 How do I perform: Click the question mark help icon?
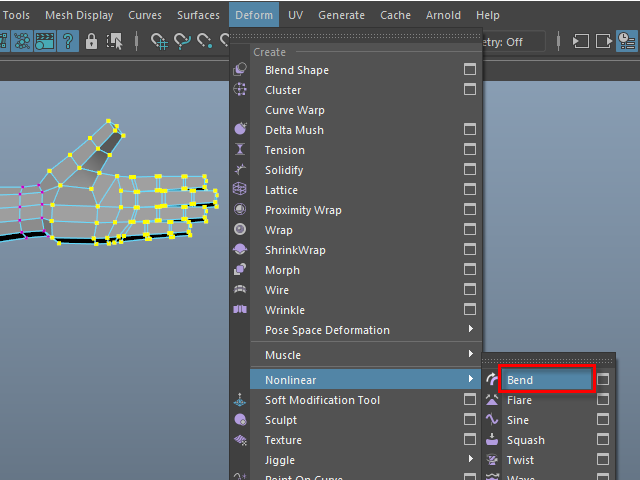coord(68,41)
